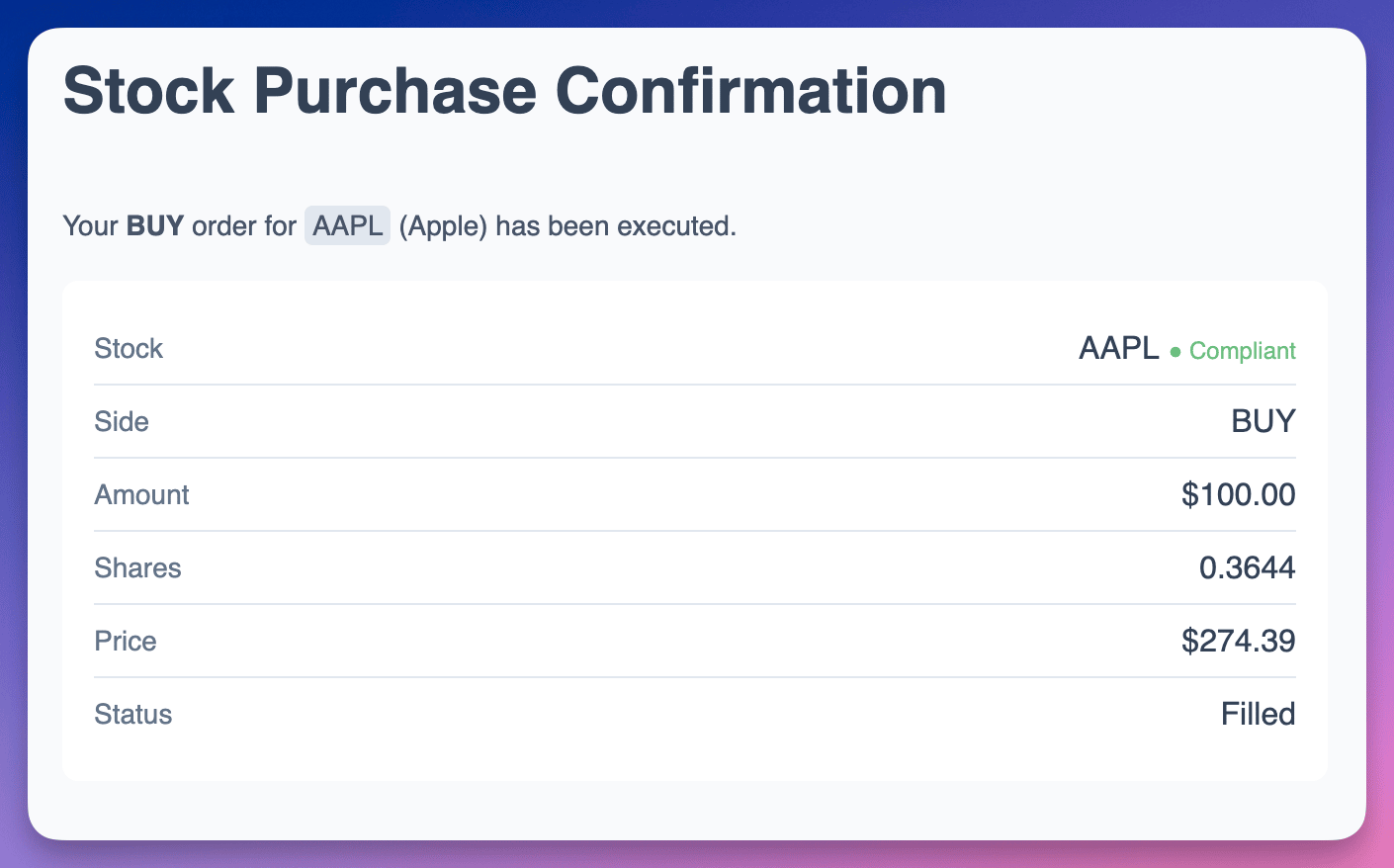
Task: Select the AAPL ticker badge in sentence
Action: pyautogui.click(x=347, y=226)
